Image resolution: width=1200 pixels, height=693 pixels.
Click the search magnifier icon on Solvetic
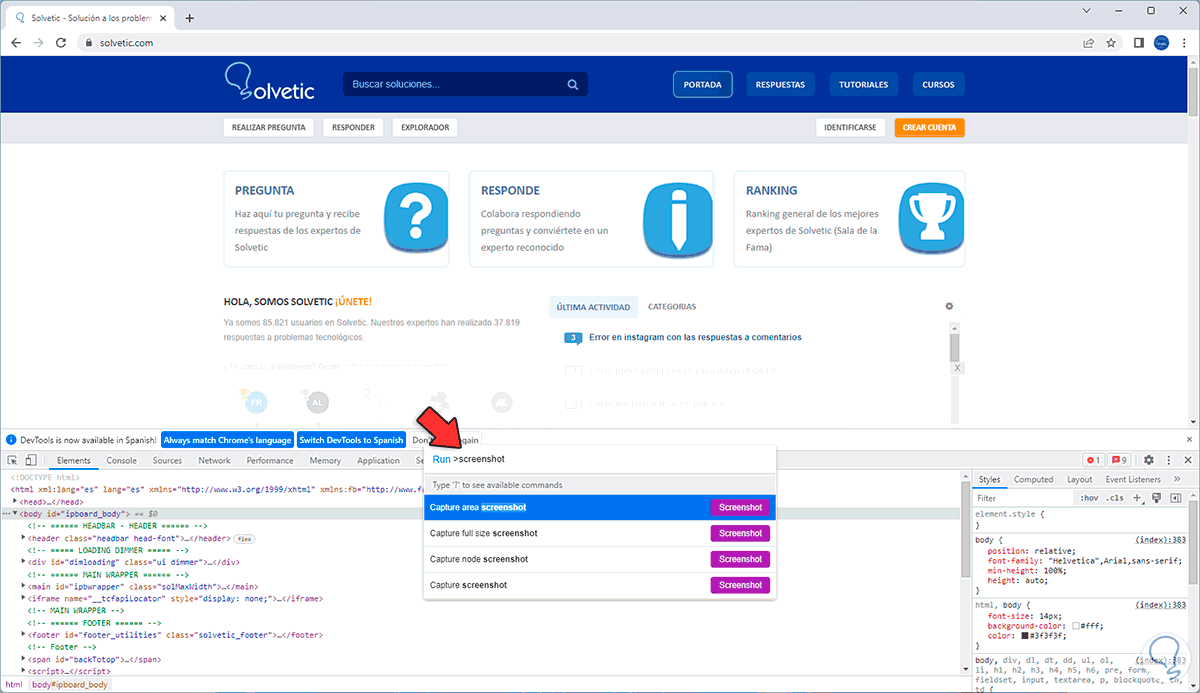573,85
